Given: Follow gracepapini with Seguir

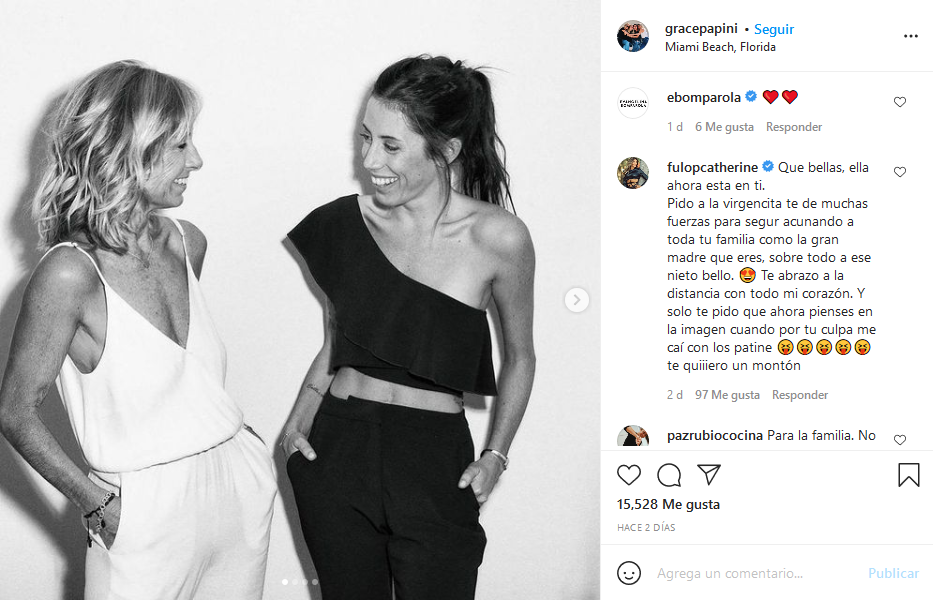Looking at the screenshot, I should [774, 29].
